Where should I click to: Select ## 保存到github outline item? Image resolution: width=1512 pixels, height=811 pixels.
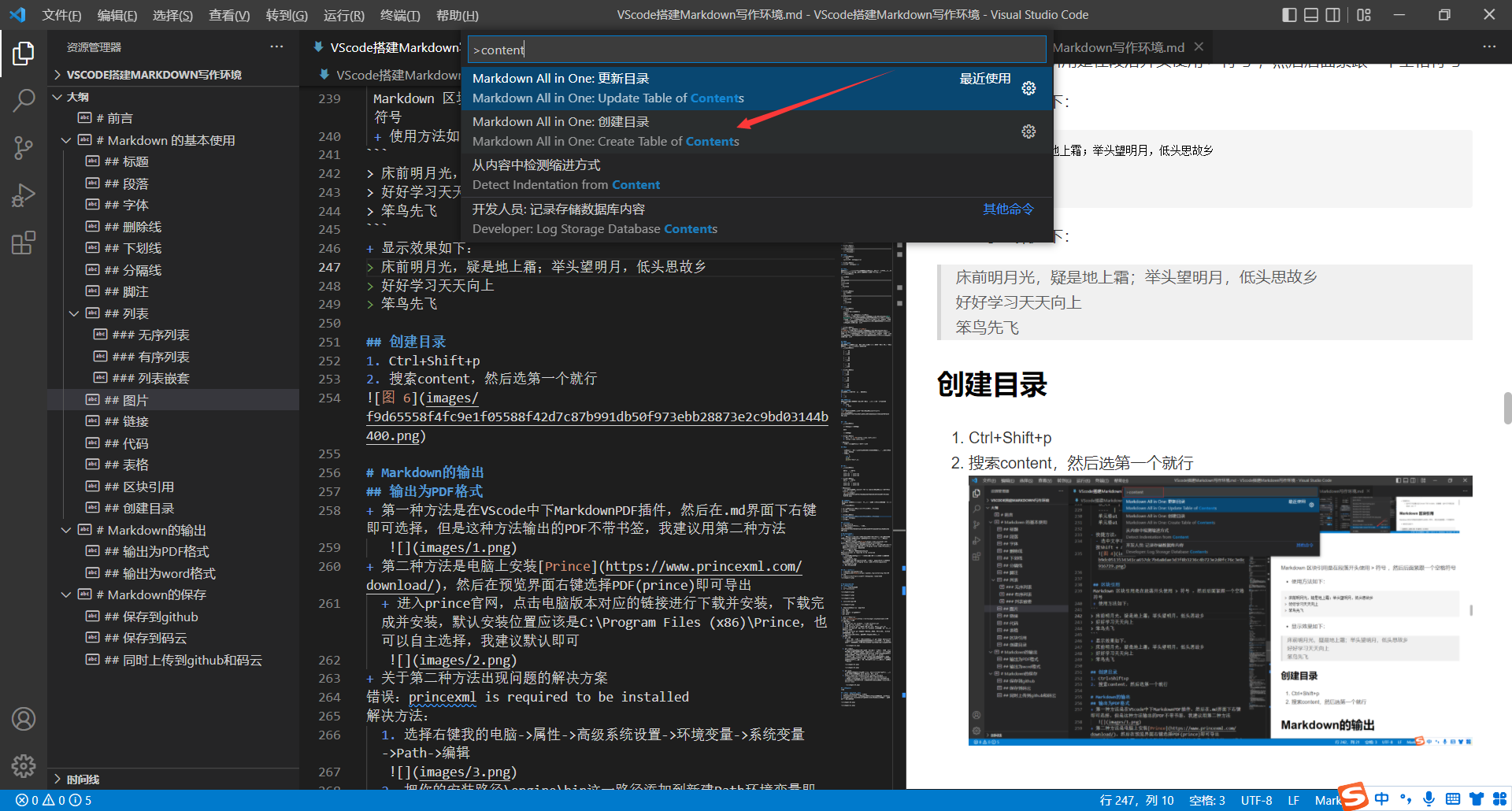click(x=172, y=617)
